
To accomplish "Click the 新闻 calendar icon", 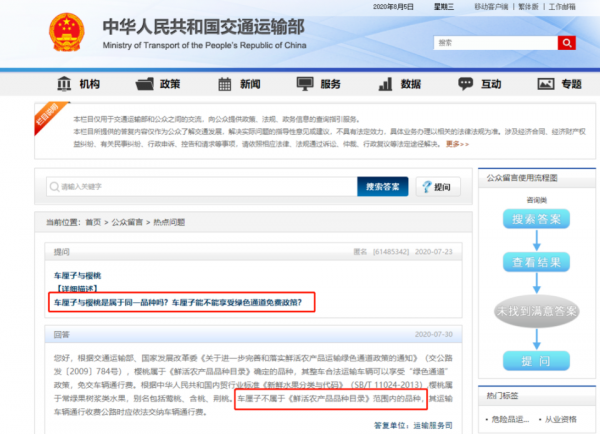I will [225, 84].
